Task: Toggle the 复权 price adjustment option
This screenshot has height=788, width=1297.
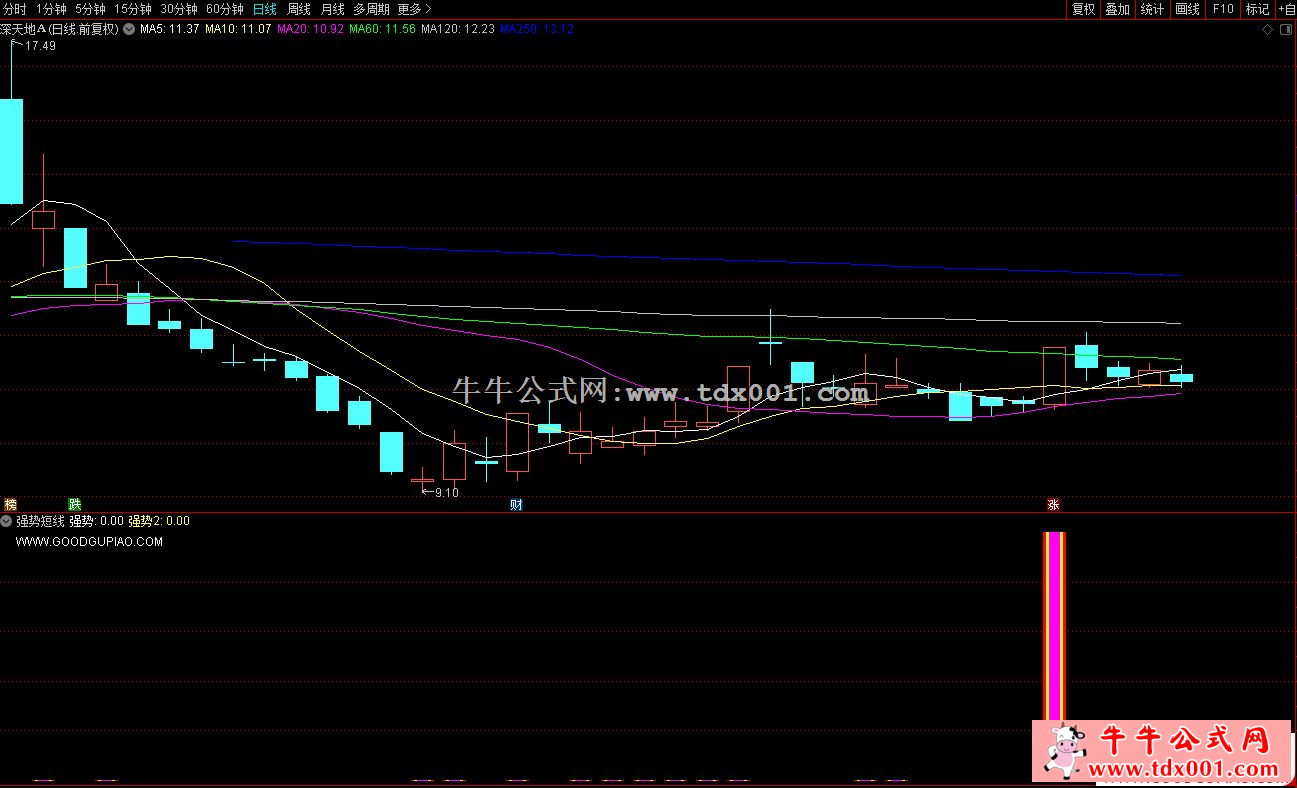Action: (1083, 9)
